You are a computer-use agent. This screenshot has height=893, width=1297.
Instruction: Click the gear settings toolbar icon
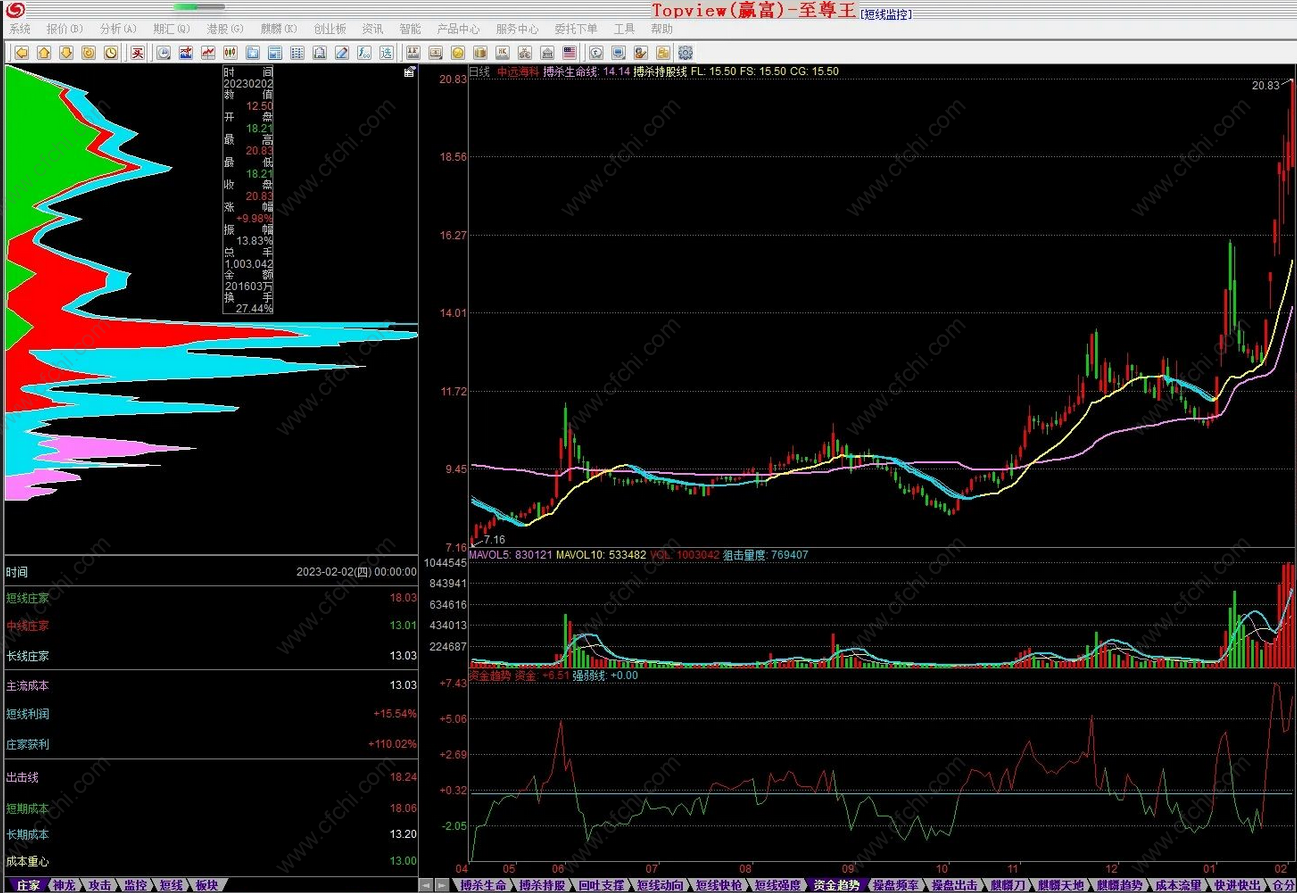[685, 52]
